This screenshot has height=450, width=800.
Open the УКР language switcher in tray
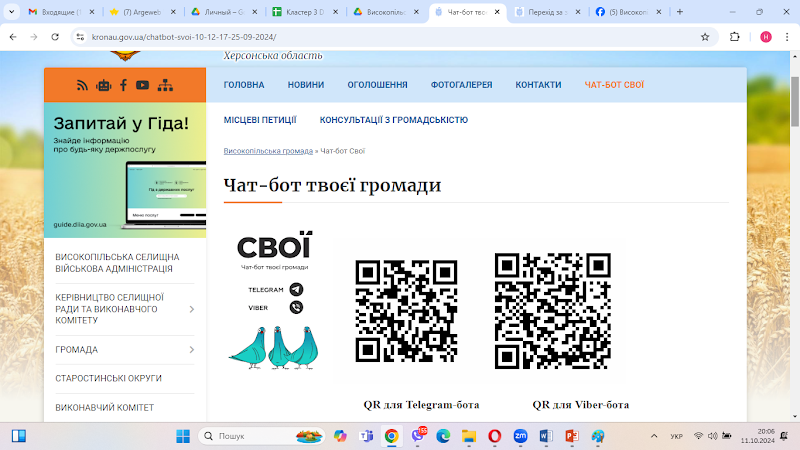pos(677,436)
